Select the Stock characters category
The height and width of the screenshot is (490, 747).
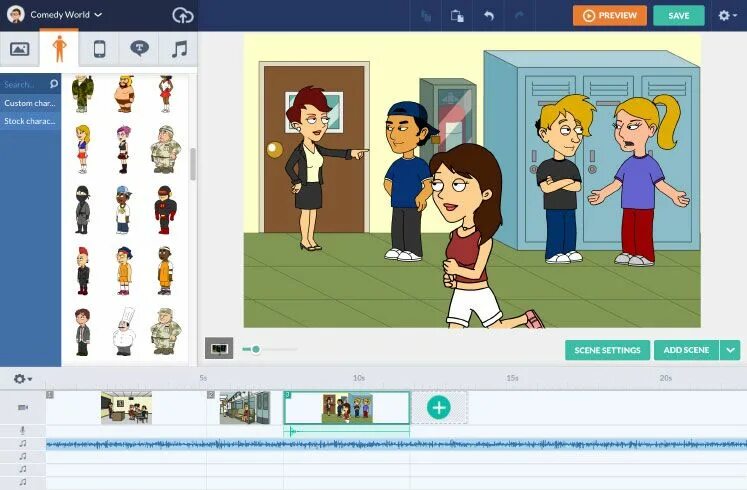[30, 121]
